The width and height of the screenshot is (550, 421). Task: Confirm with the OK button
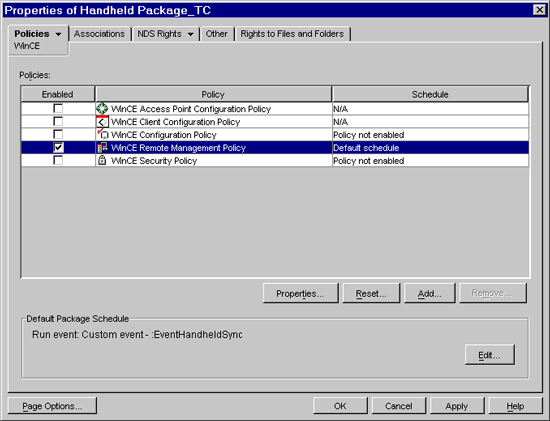(x=340, y=406)
